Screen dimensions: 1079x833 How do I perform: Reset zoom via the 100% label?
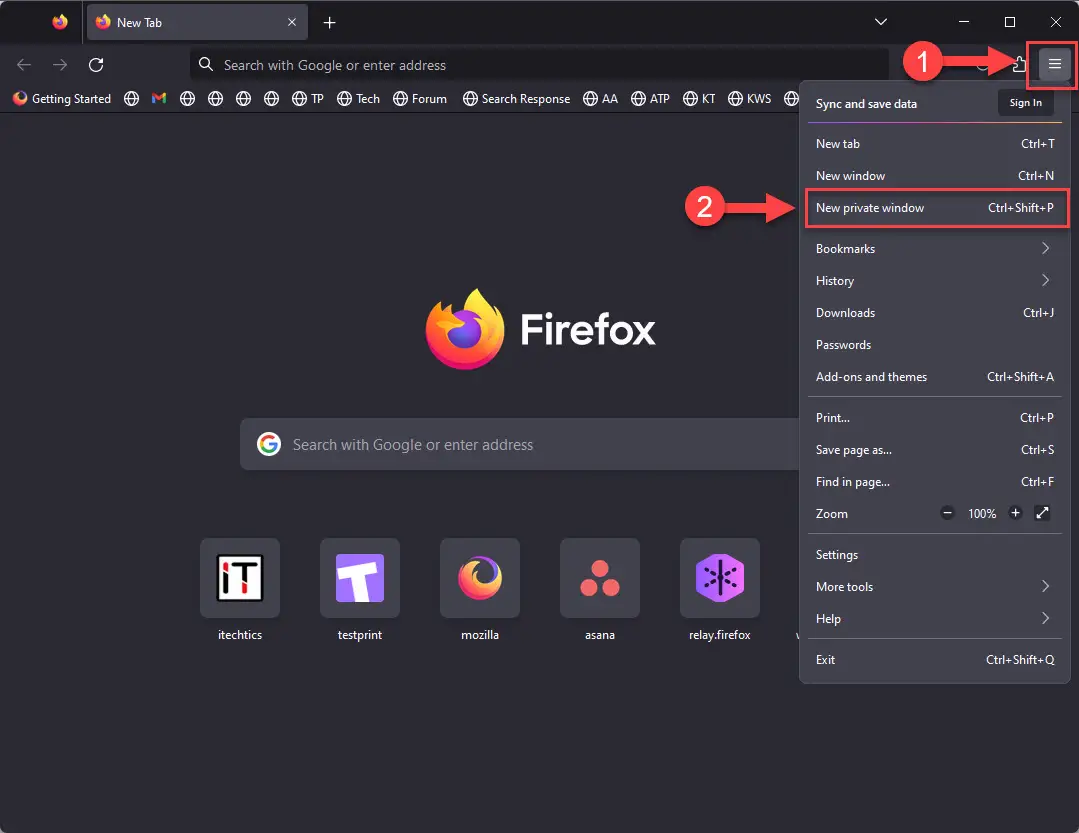[982, 514]
